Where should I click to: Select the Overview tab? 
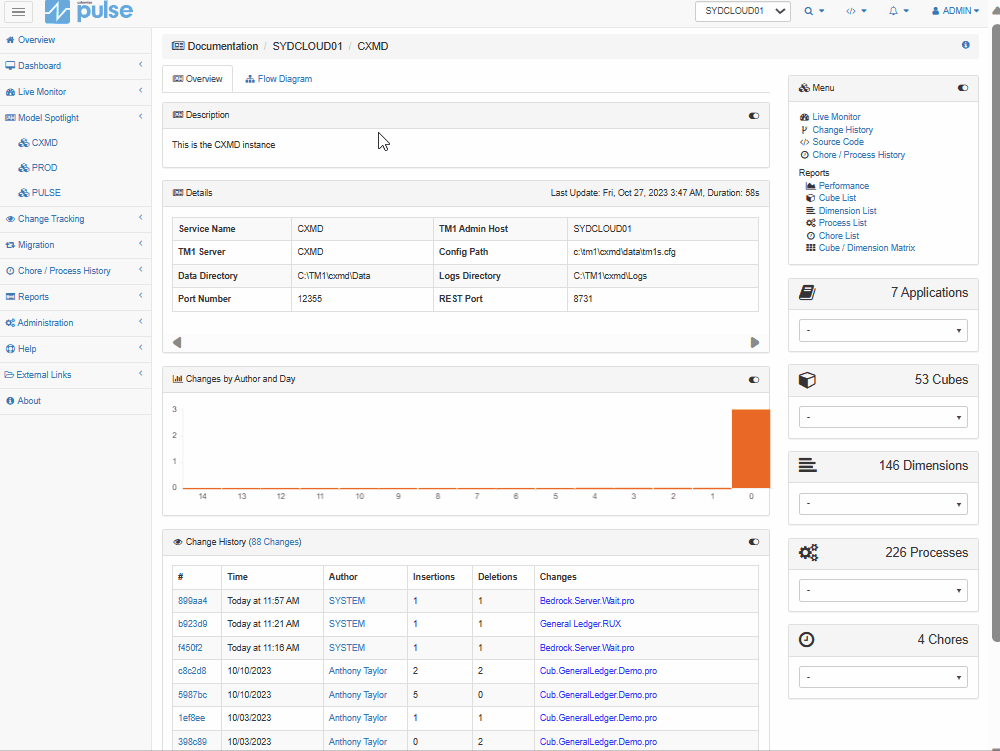point(198,79)
